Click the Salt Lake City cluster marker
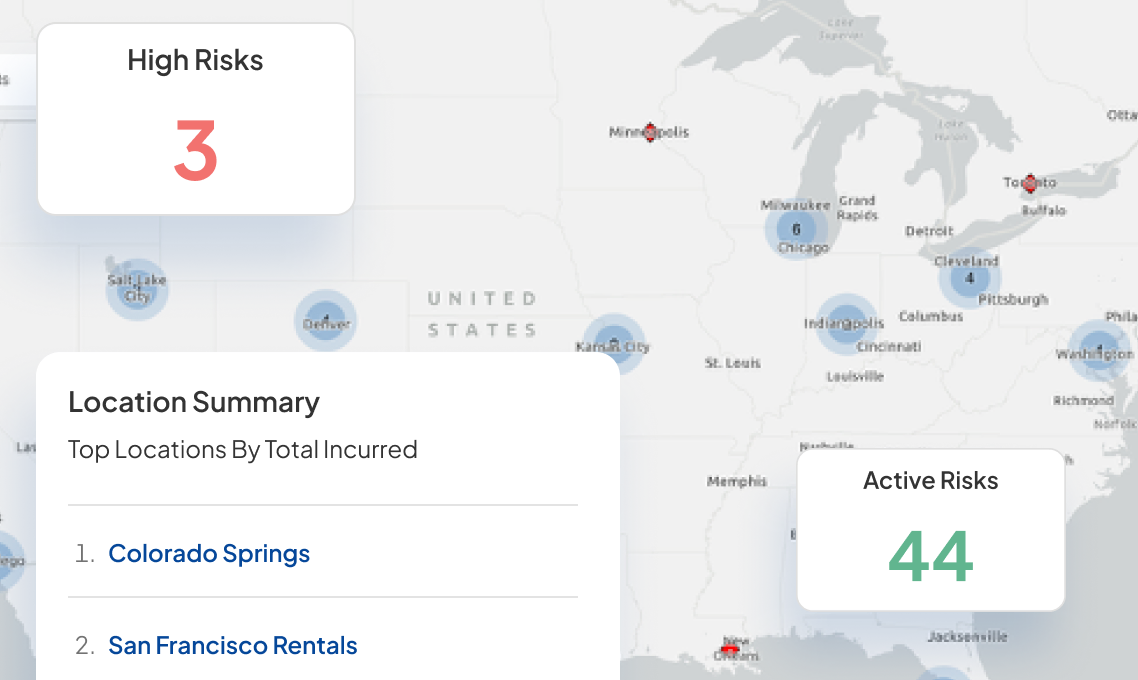The width and height of the screenshot is (1138, 680). pyautogui.click(x=137, y=289)
